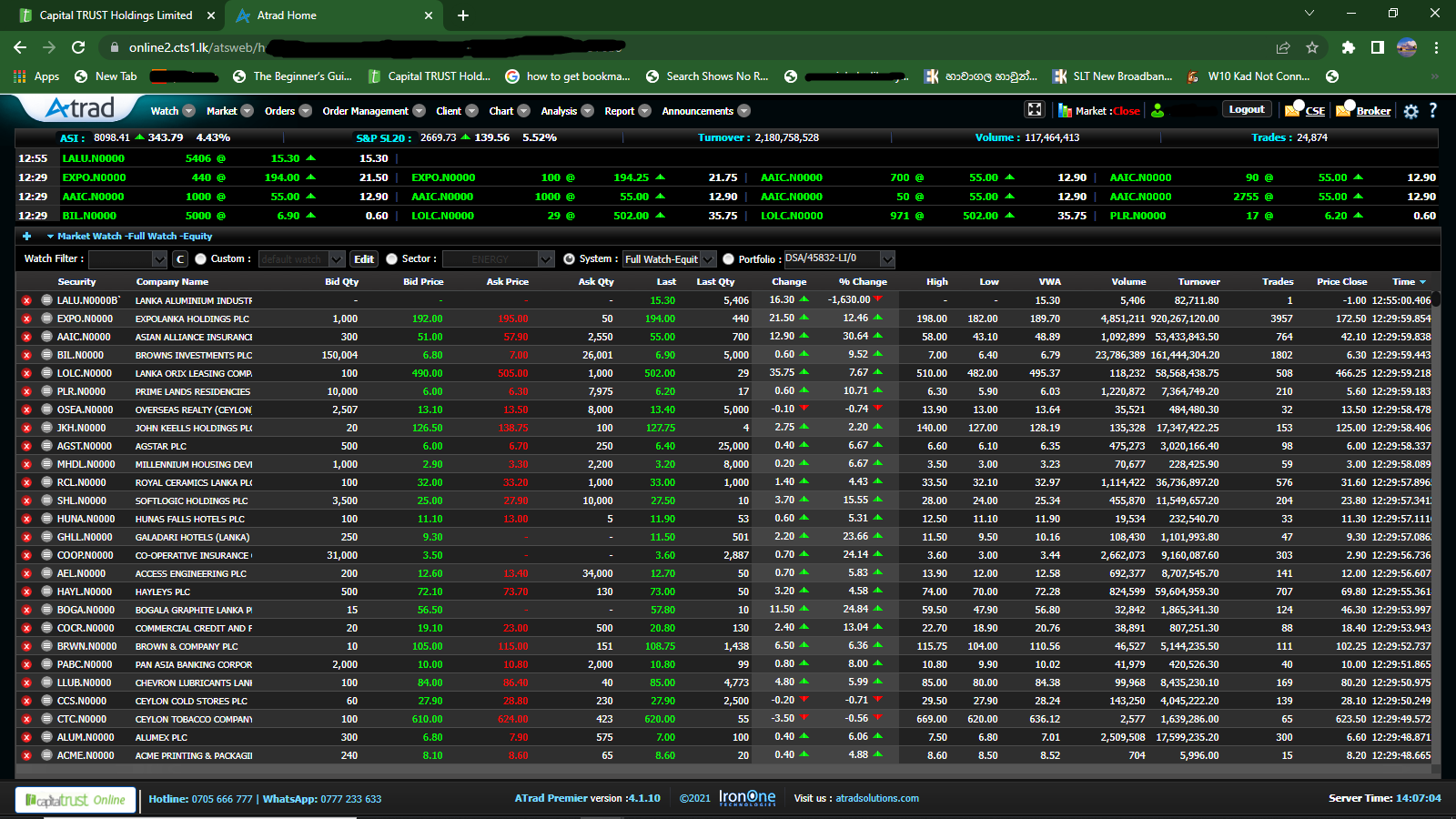This screenshot has width=1456, height=819.
Task: Open a new browser tab with plus button
Action: [462, 15]
